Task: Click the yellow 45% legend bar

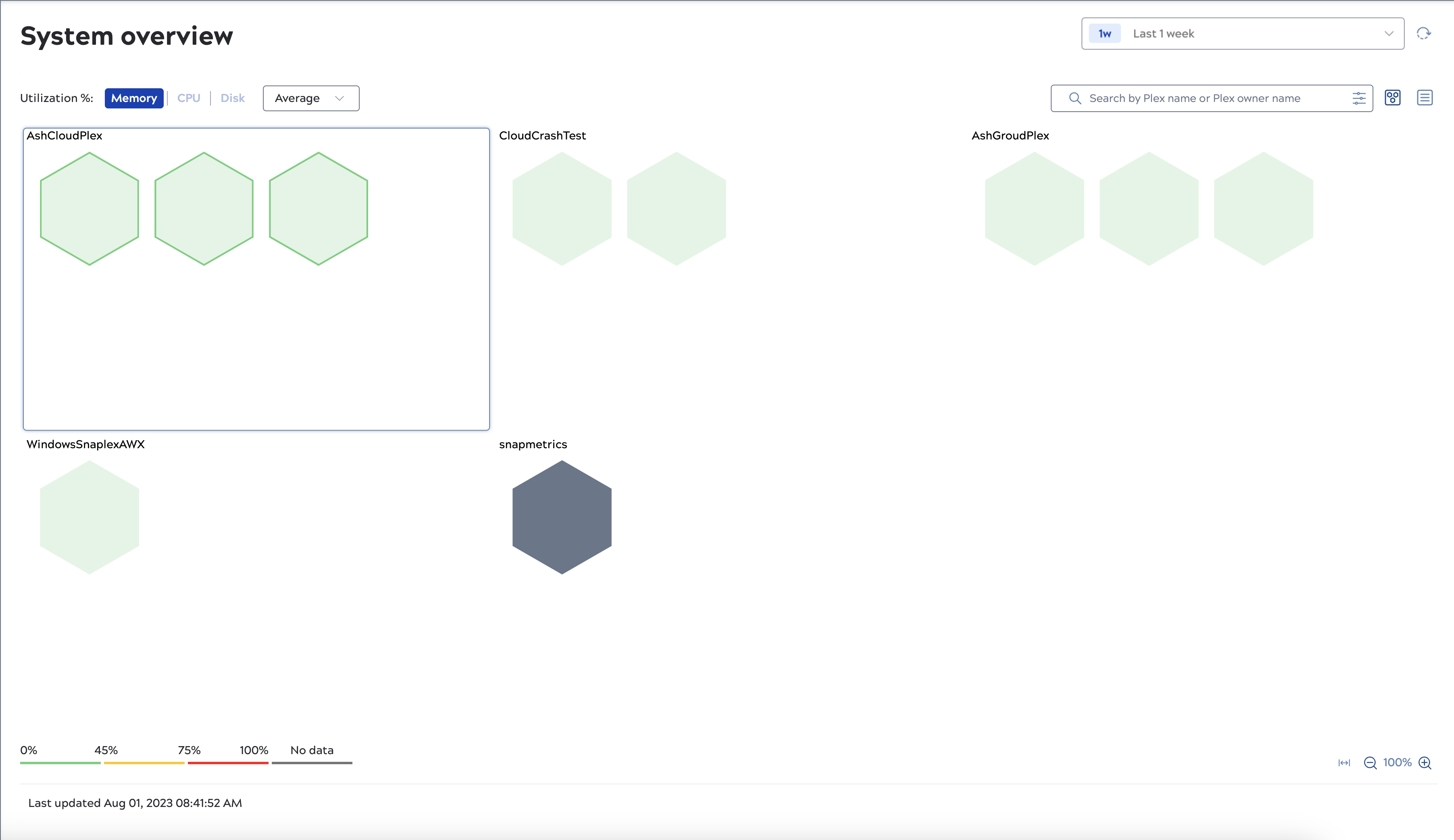Action: click(144, 763)
